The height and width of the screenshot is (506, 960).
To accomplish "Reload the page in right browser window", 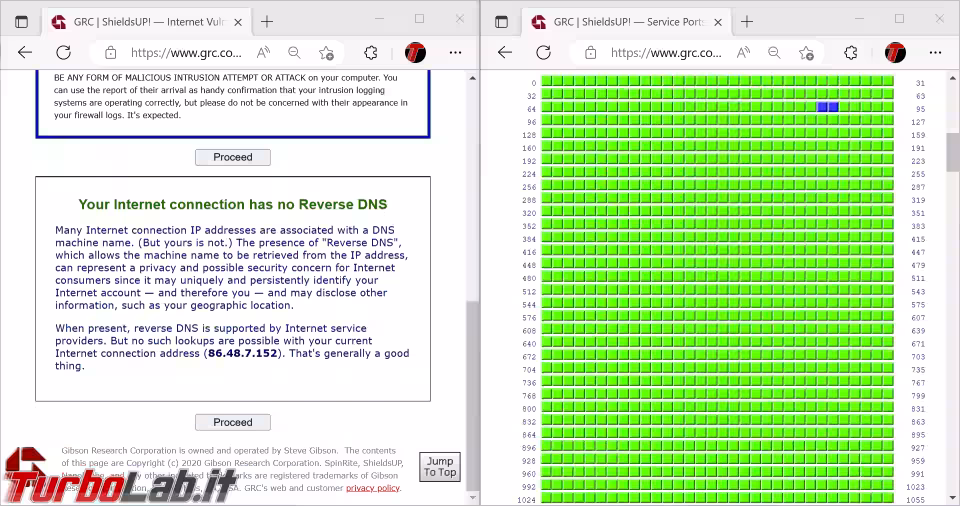I will (544, 53).
